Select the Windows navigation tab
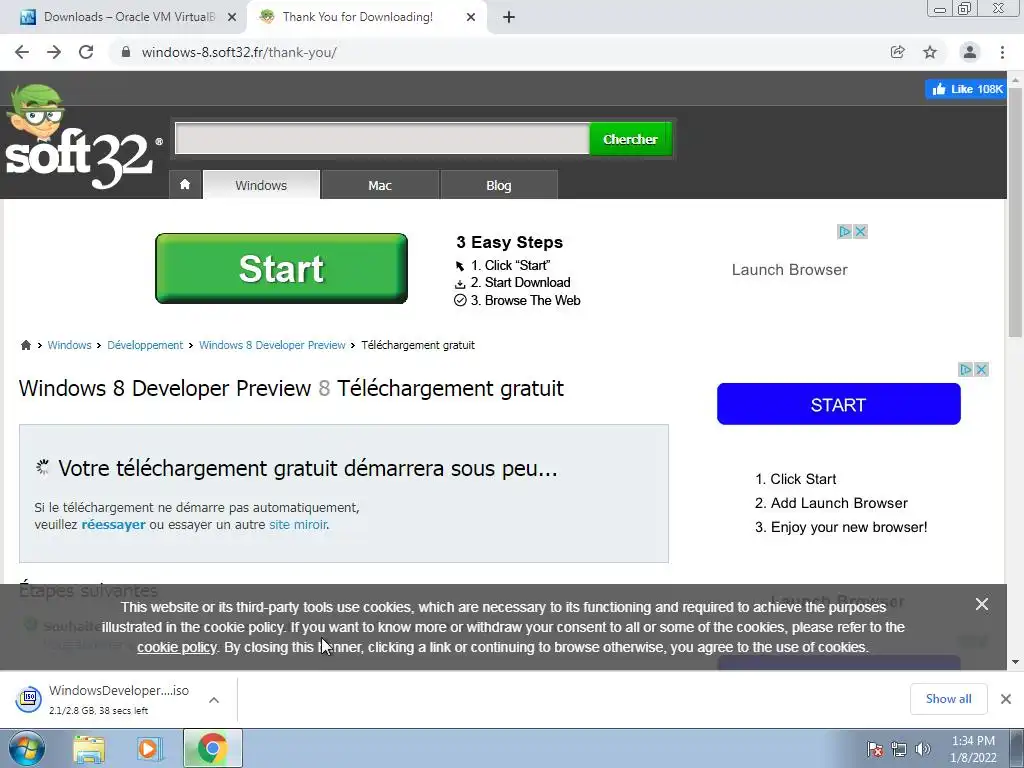This screenshot has height=768, width=1024. pyautogui.click(x=261, y=185)
